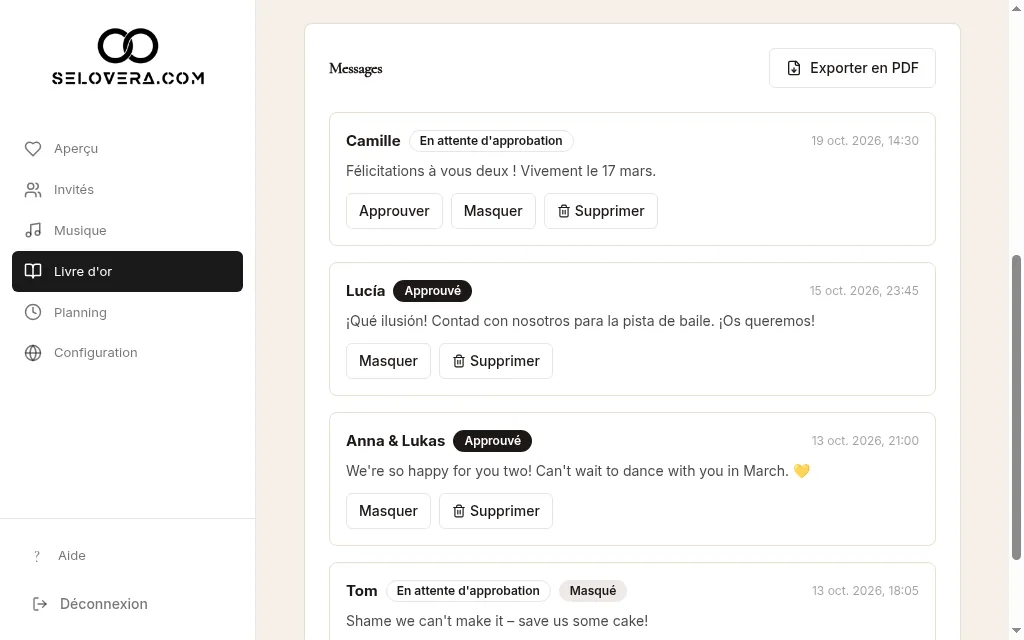Click the scrollbar down arrow
The height and width of the screenshot is (640, 1024).
pos(1016,631)
